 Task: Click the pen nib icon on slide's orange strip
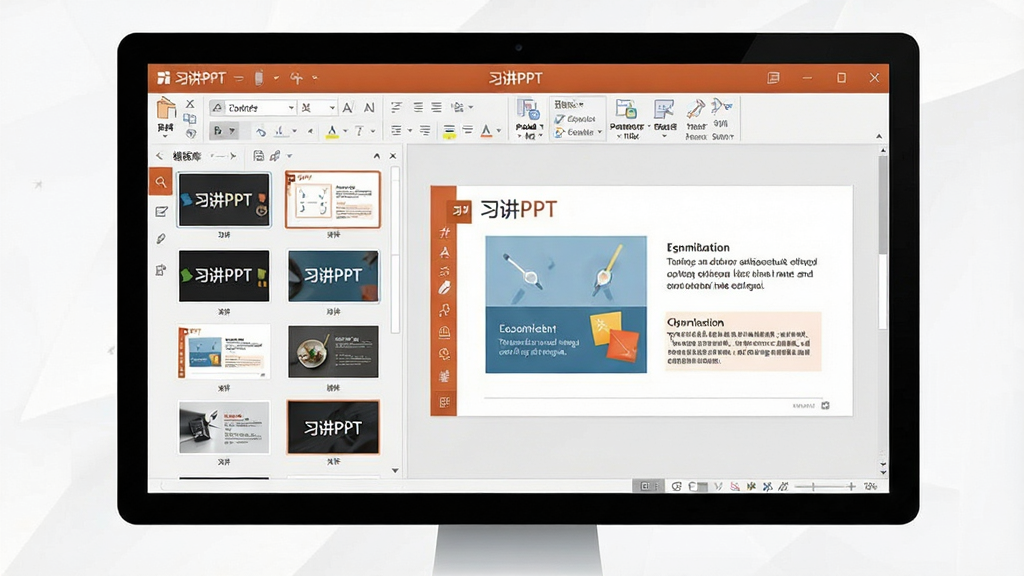click(445, 288)
